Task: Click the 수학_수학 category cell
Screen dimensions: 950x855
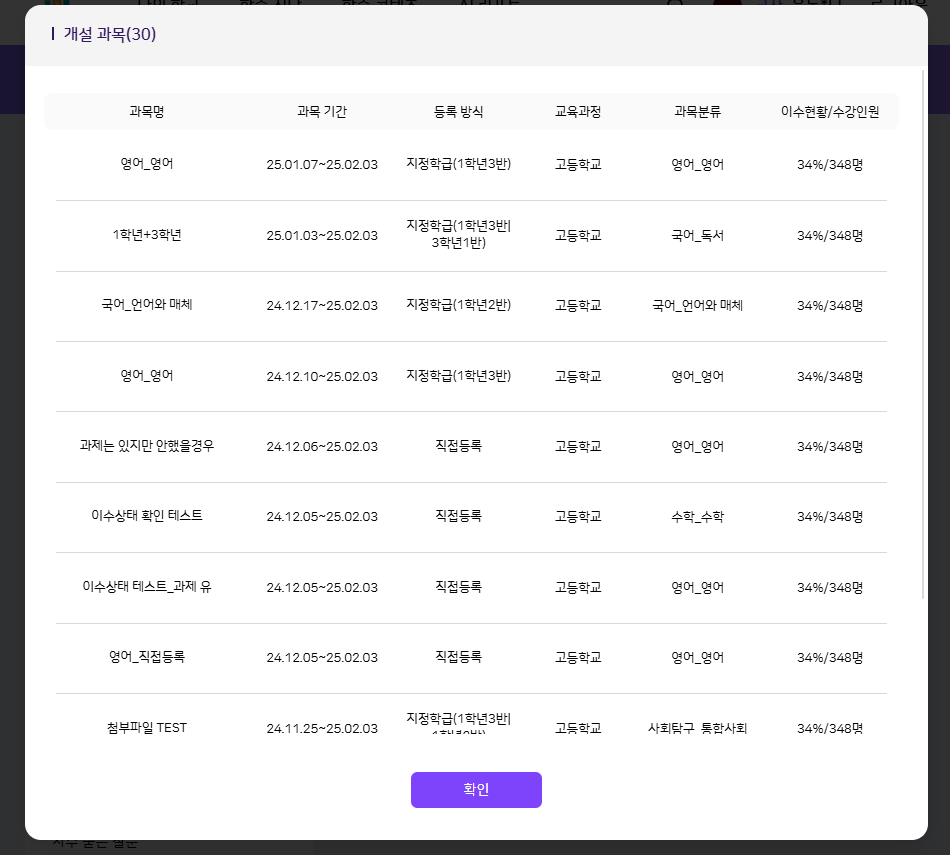Action: tap(697, 517)
